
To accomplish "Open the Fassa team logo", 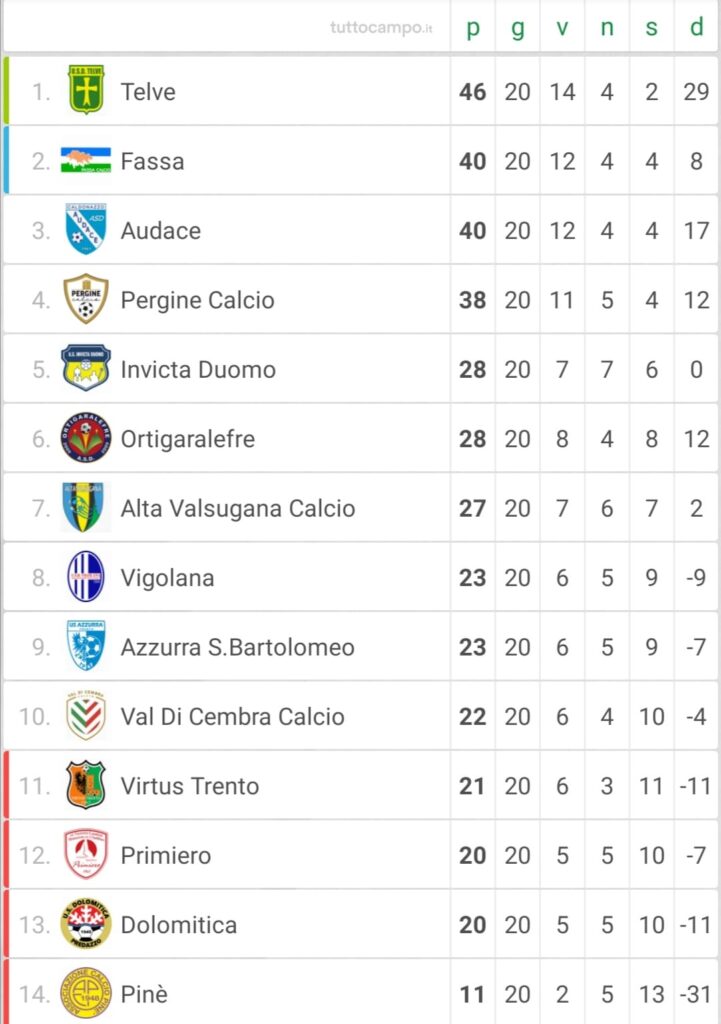I will click(x=86, y=160).
